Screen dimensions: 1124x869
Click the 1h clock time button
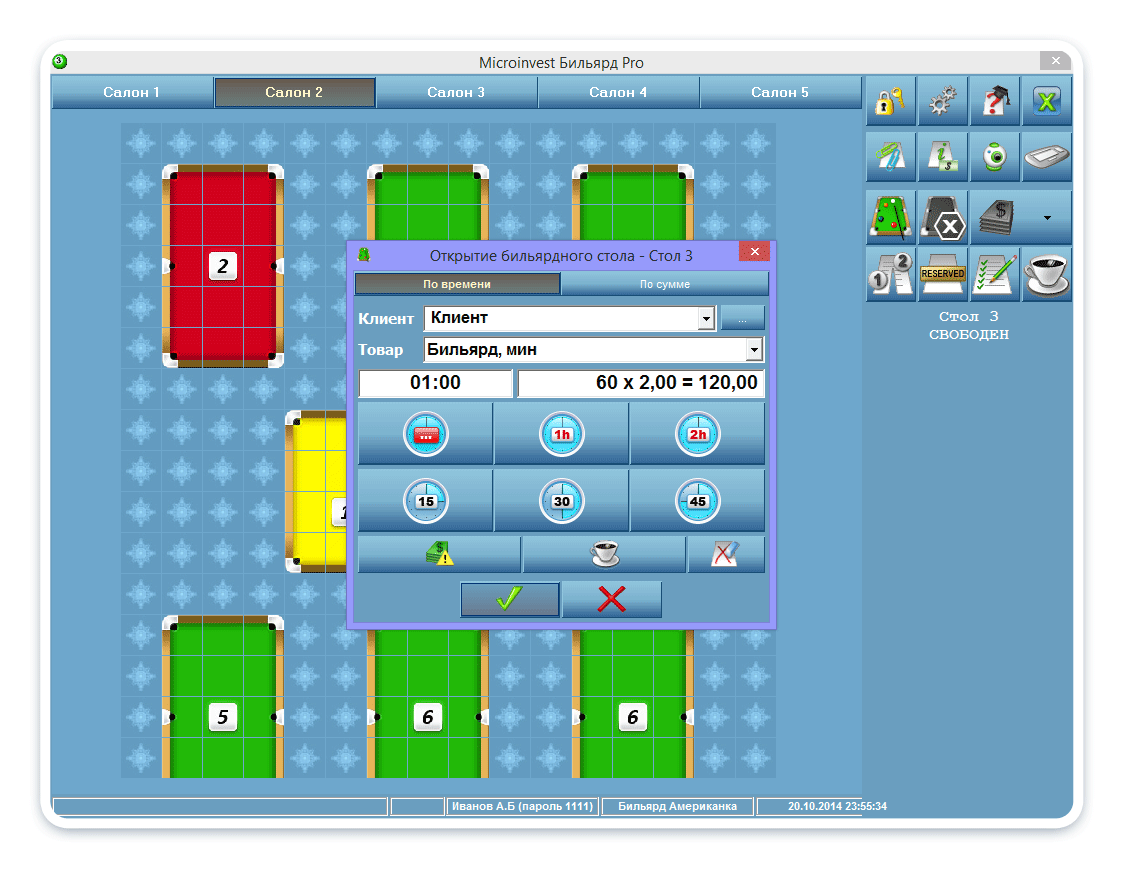[561, 434]
